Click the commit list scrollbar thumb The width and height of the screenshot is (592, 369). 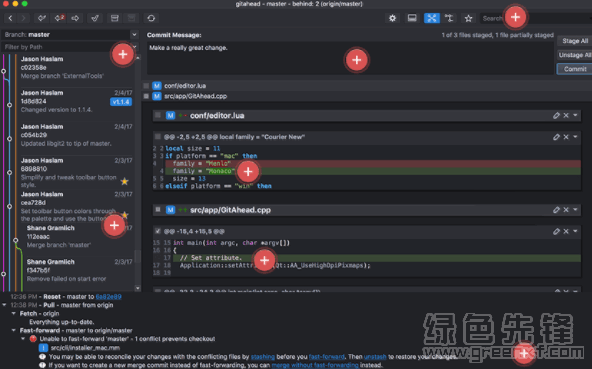tap(138, 257)
